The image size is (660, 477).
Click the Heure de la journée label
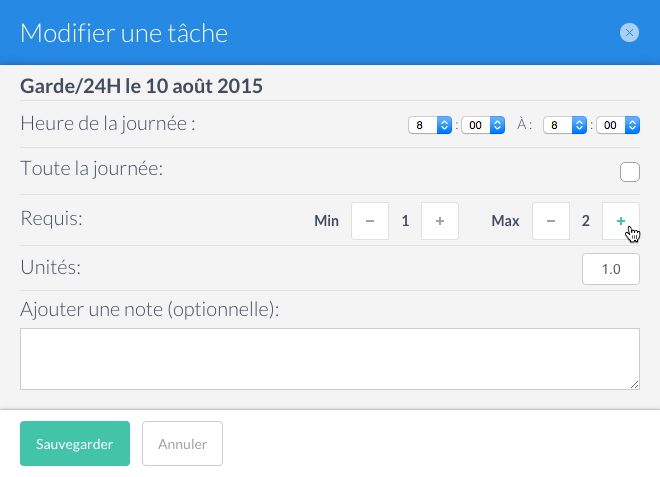108,124
